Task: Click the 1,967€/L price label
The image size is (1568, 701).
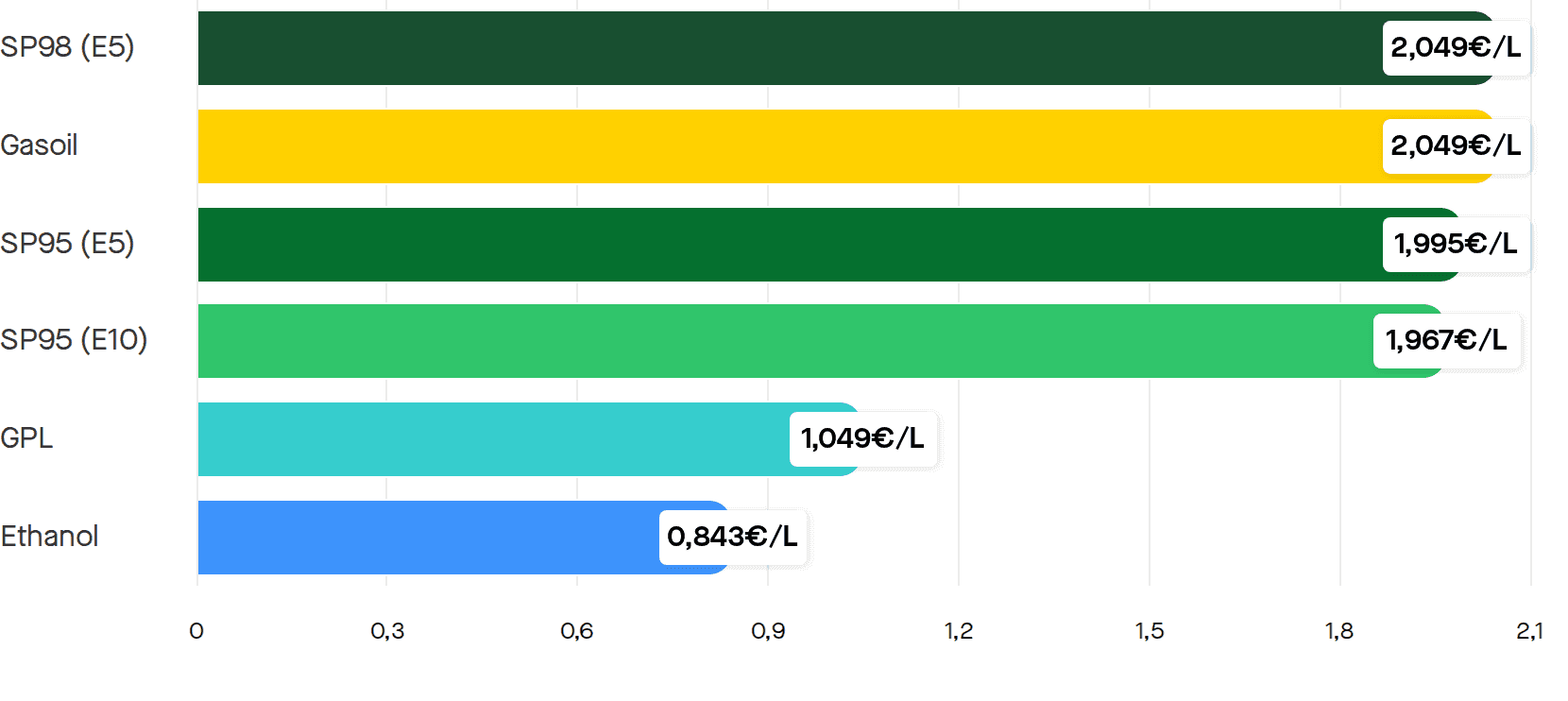Action: coord(1446,340)
